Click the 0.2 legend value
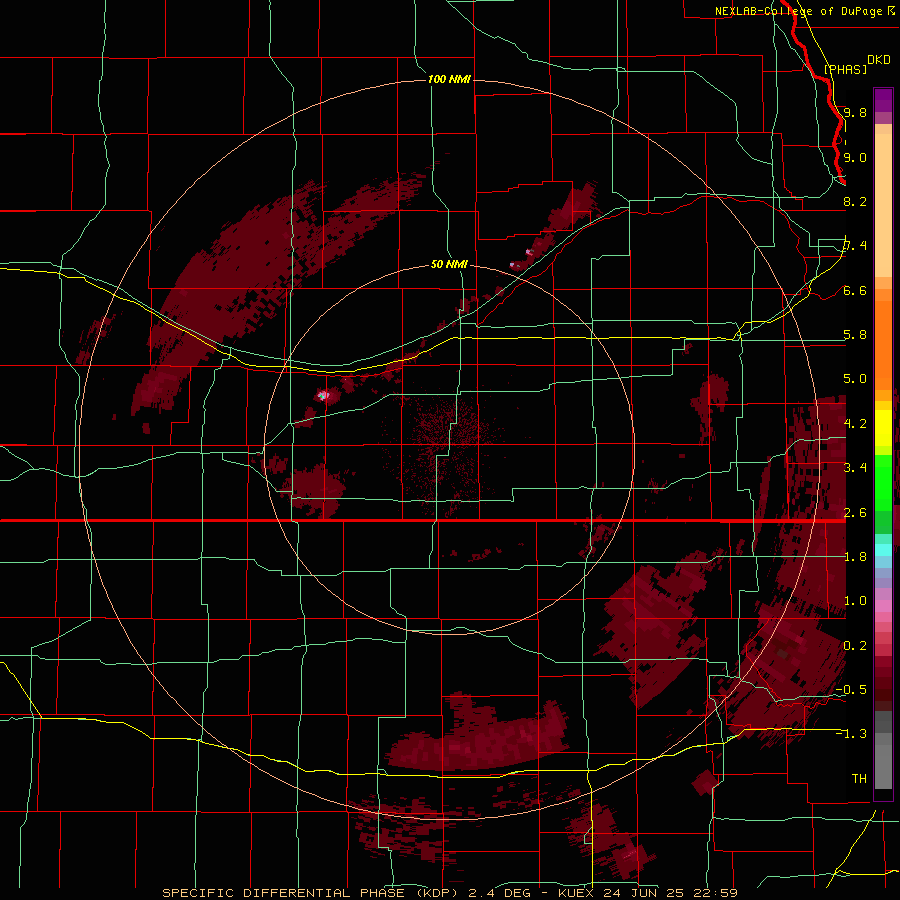The image size is (900, 900). point(855,646)
